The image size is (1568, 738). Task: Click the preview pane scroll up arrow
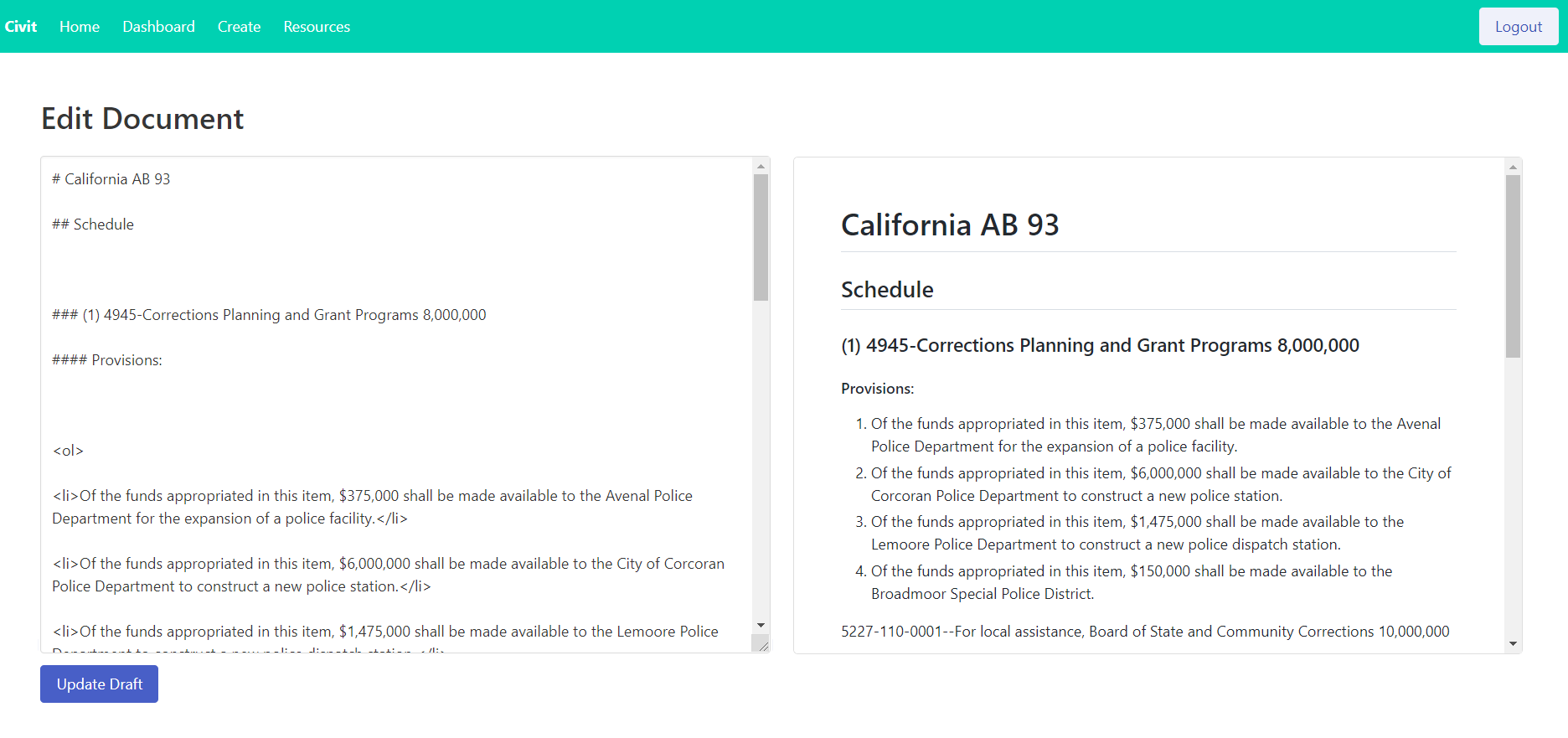pyautogui.click(x=1513, y=167)
